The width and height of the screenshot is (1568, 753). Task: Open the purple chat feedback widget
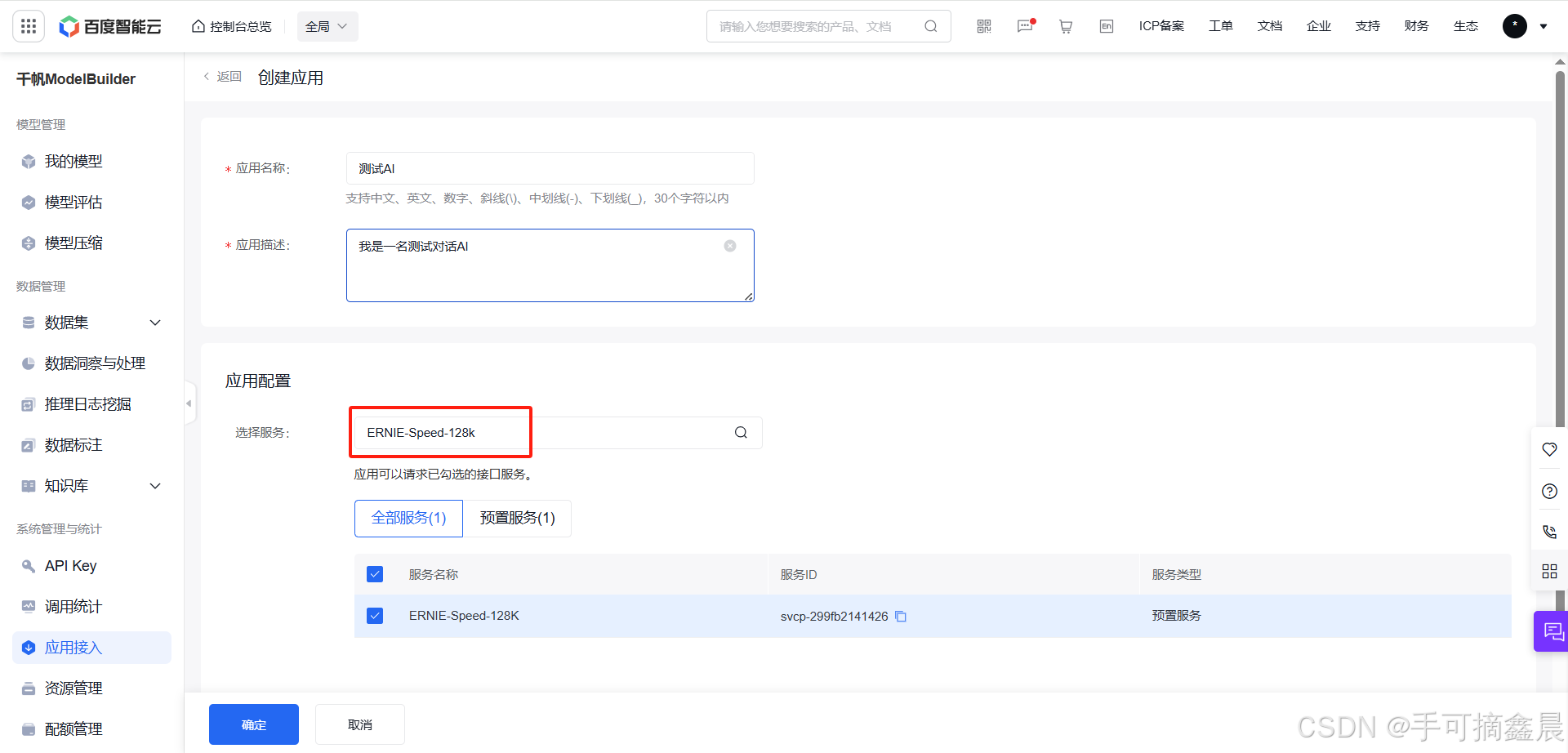[1552, 631]
